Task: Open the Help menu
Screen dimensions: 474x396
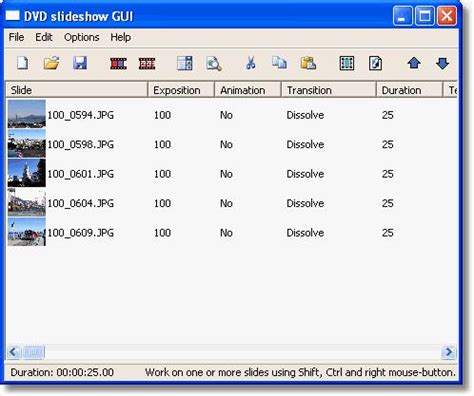Action: pyautogui.click(x=120, y=37)
